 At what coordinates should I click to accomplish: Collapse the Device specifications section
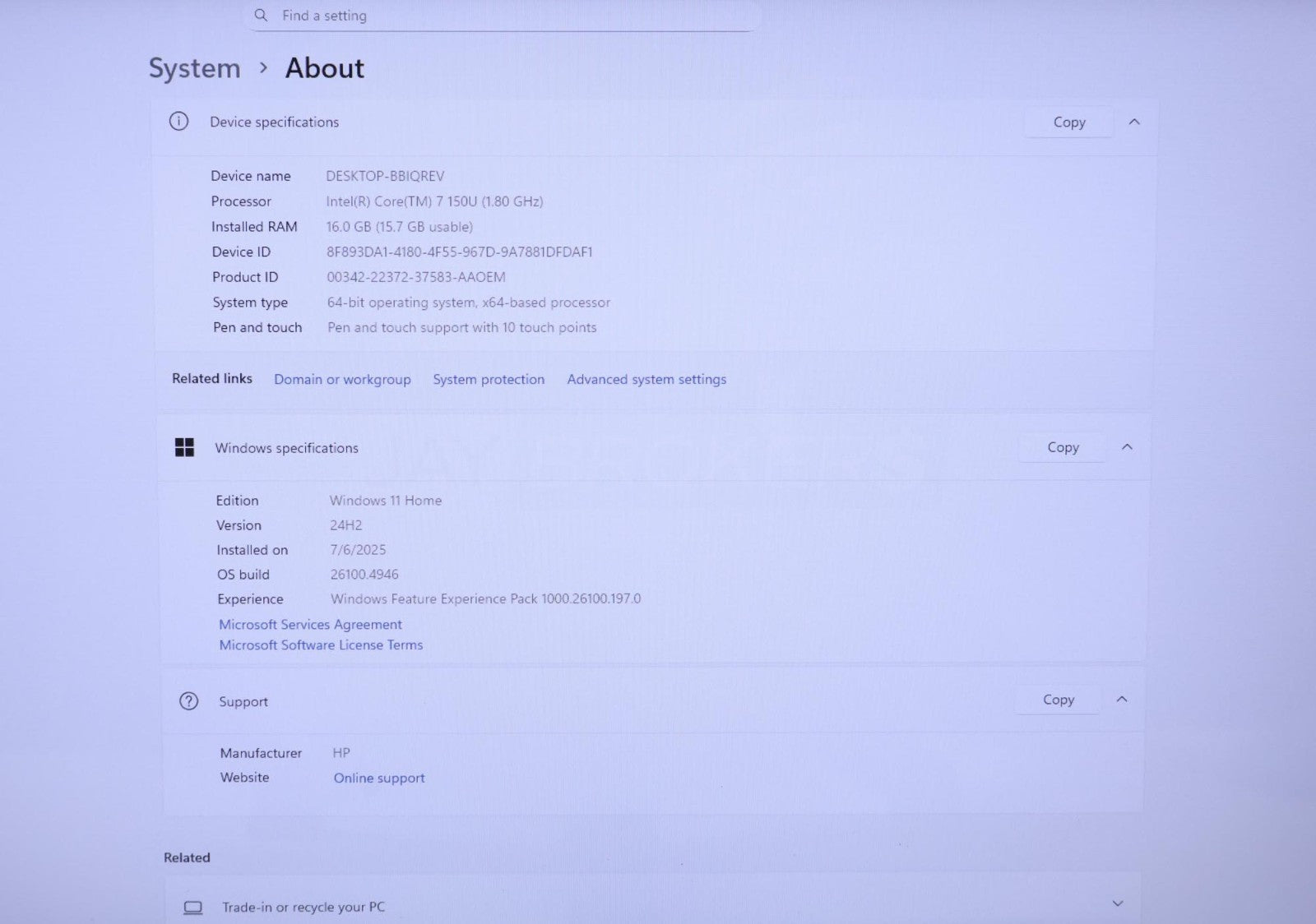[1134, 122]
